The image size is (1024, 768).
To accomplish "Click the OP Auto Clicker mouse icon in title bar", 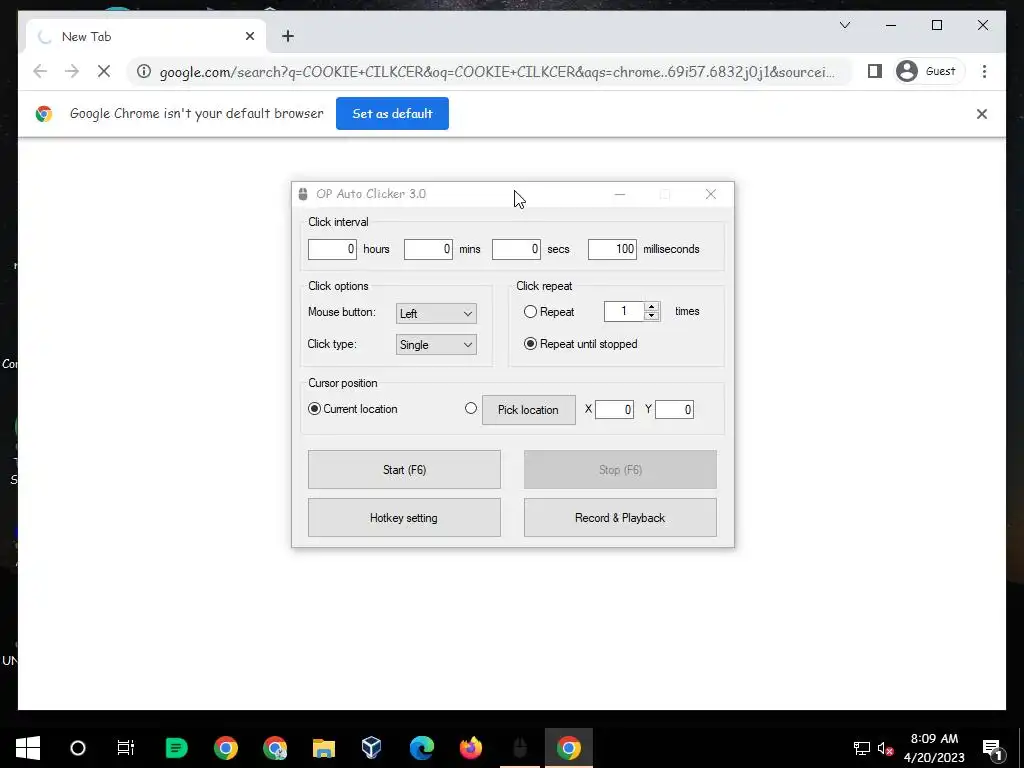I will coord(302,194).
